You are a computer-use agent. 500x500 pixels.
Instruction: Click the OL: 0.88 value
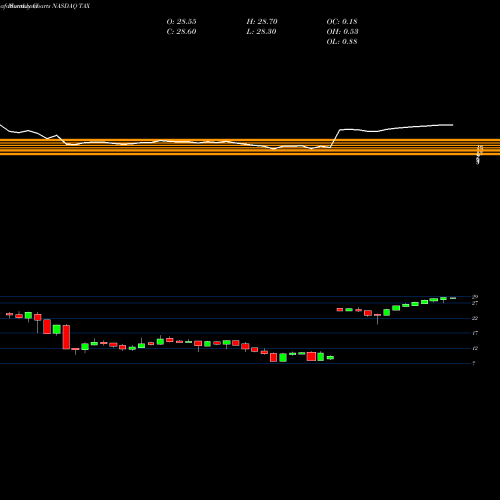tap(342, 42)
